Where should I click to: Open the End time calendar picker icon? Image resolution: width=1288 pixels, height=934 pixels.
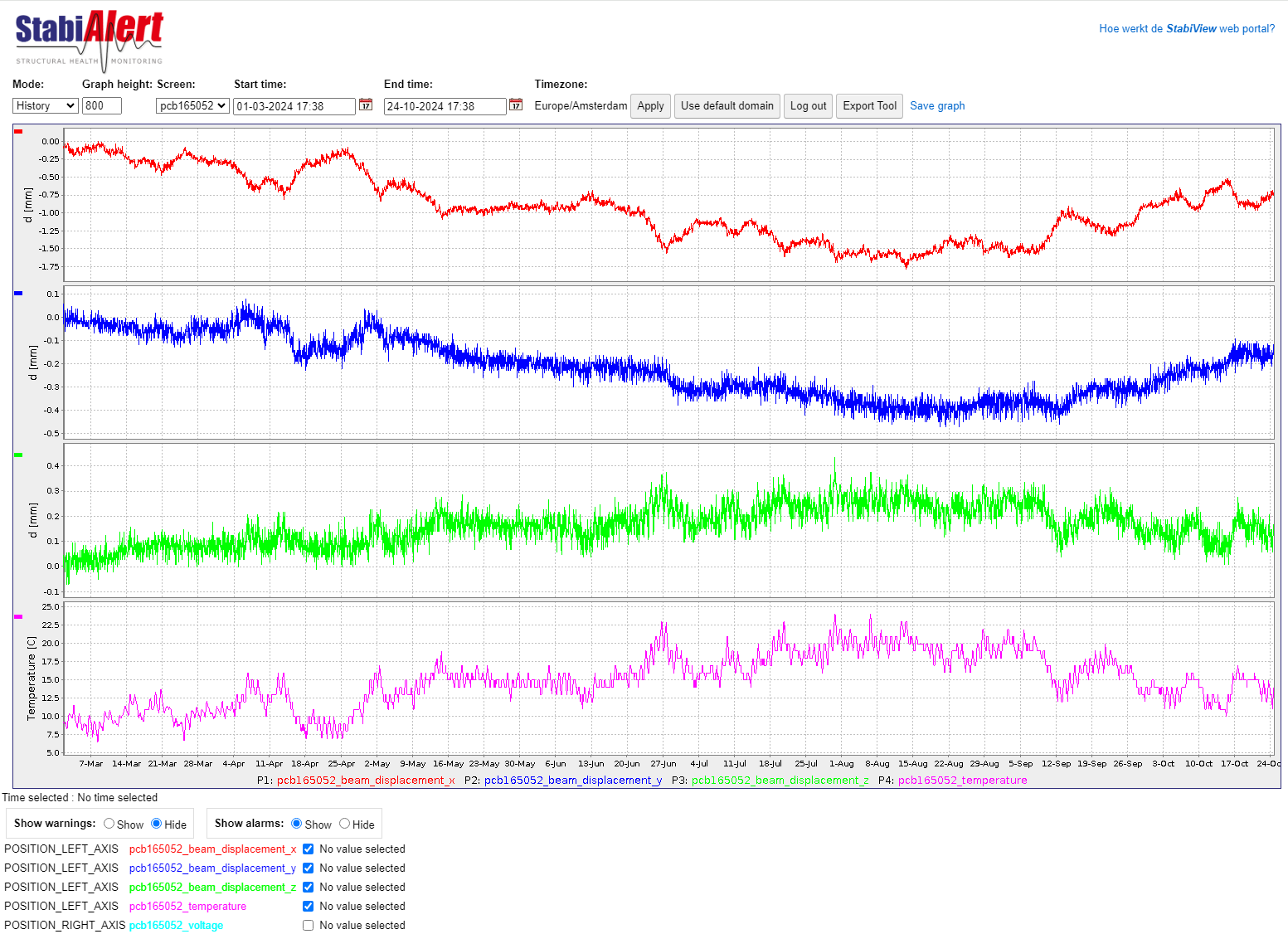tap(516, 105)
